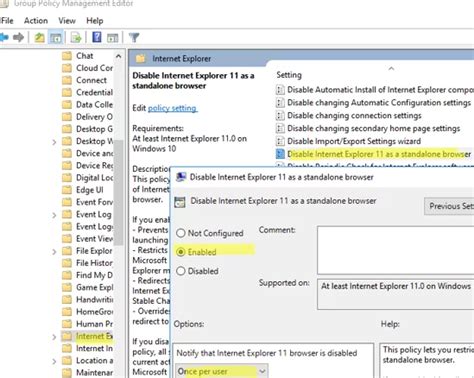
Task: Click inside the Comment text box
Action: 395,250
